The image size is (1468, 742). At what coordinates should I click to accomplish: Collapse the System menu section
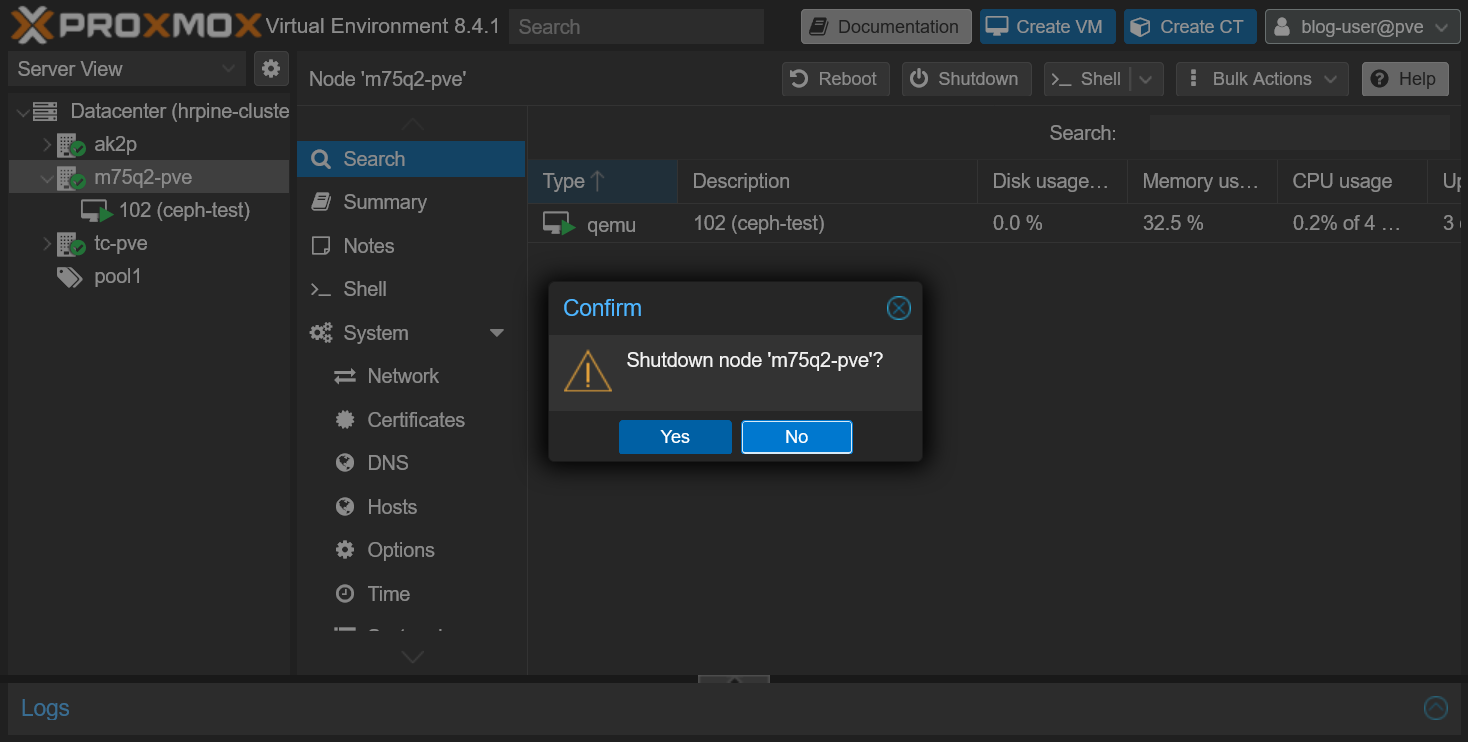click(x=497, y=333)
